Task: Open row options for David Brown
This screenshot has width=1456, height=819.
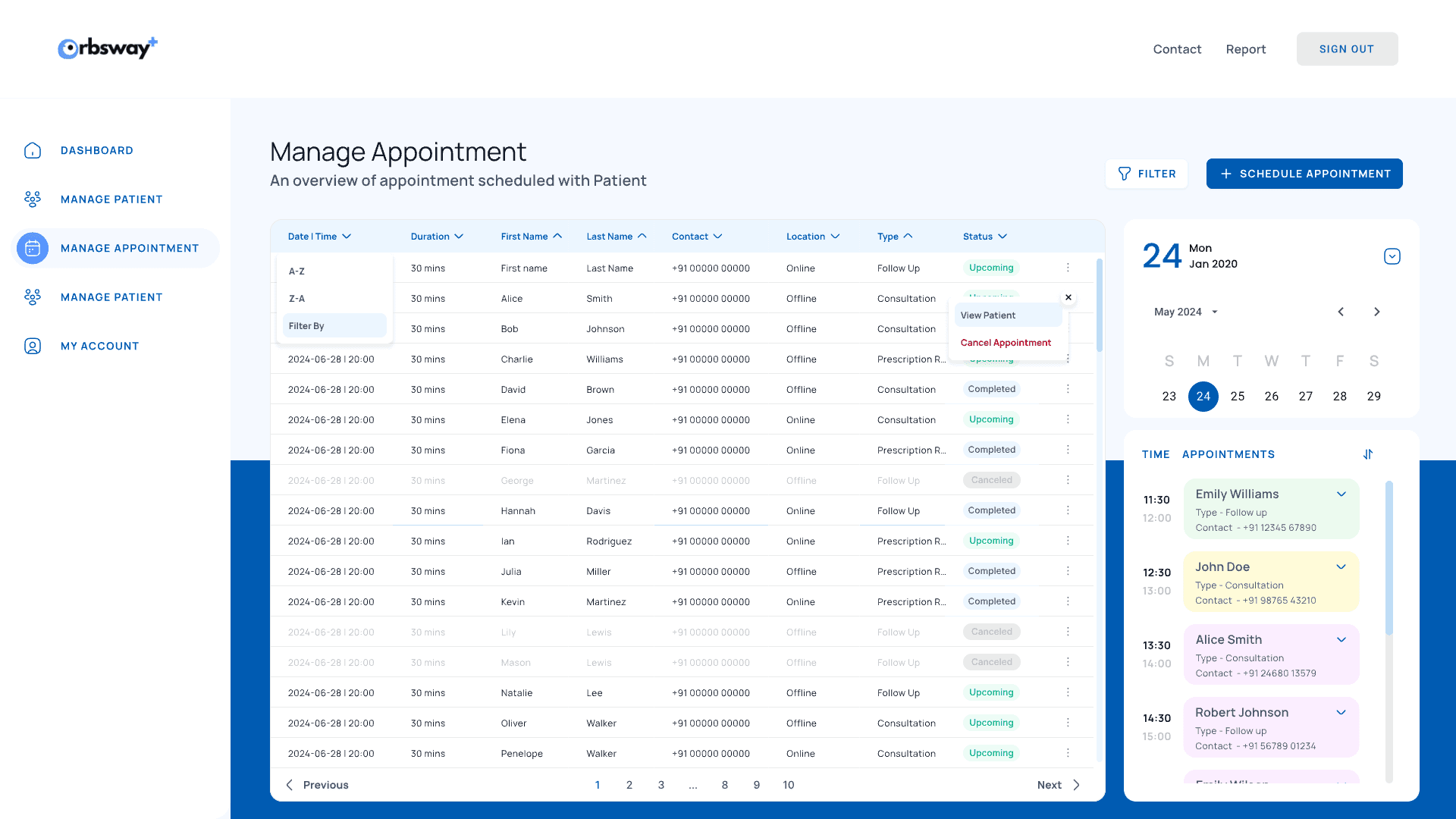Action: point(1068,389)
